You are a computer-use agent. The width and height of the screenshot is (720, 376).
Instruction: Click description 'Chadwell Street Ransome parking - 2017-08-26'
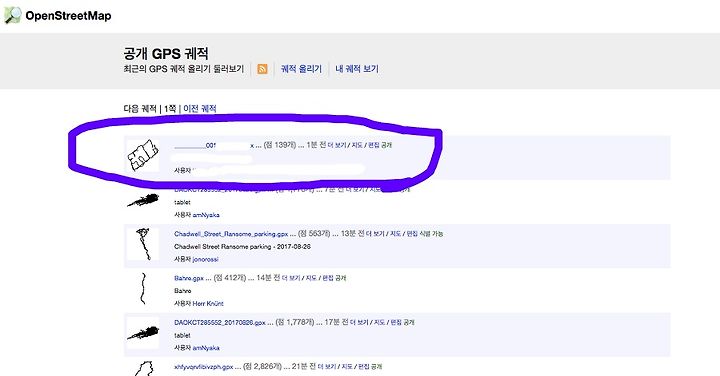[242, 247]
